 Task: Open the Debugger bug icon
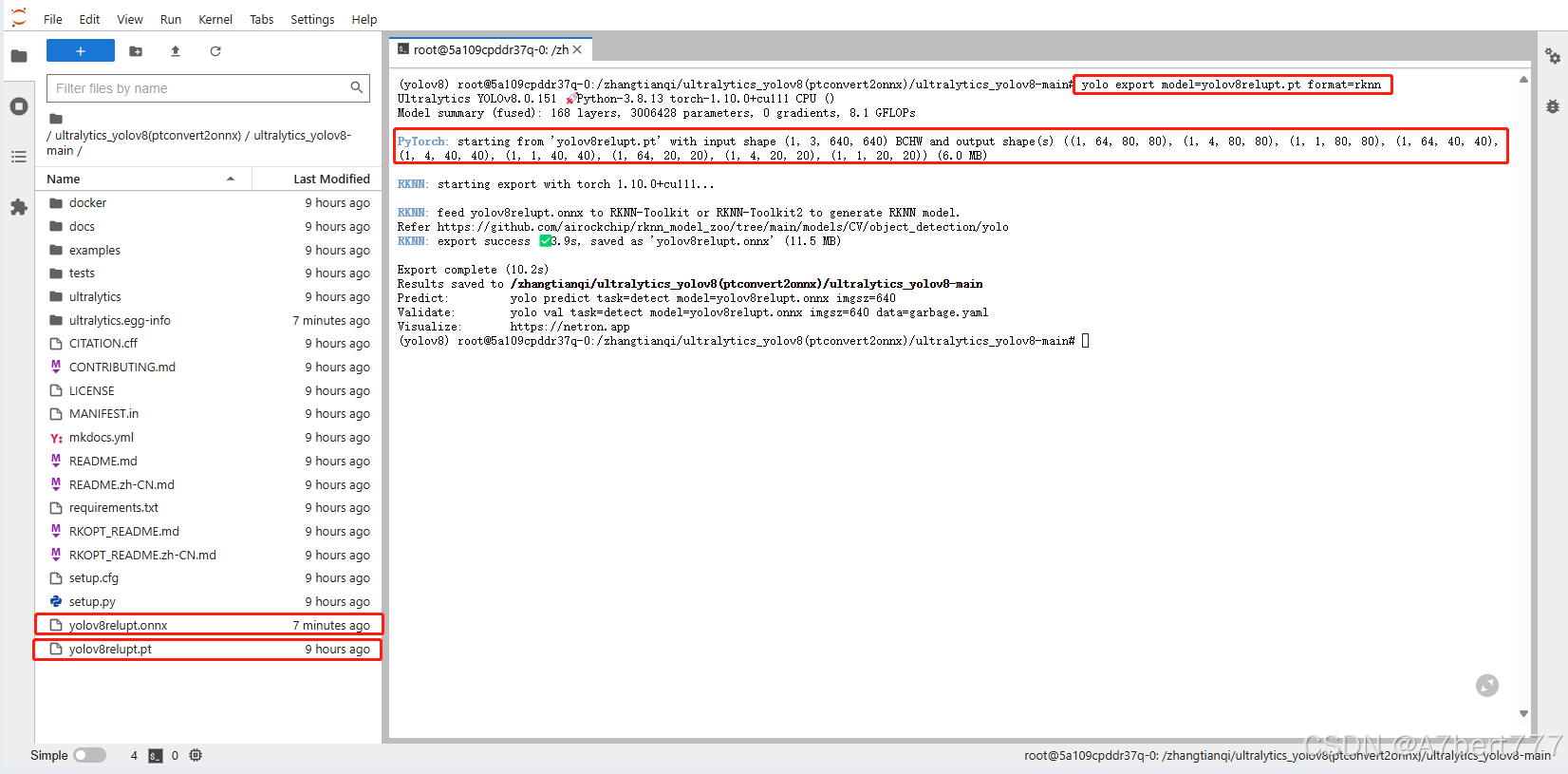coord(1553,106)
